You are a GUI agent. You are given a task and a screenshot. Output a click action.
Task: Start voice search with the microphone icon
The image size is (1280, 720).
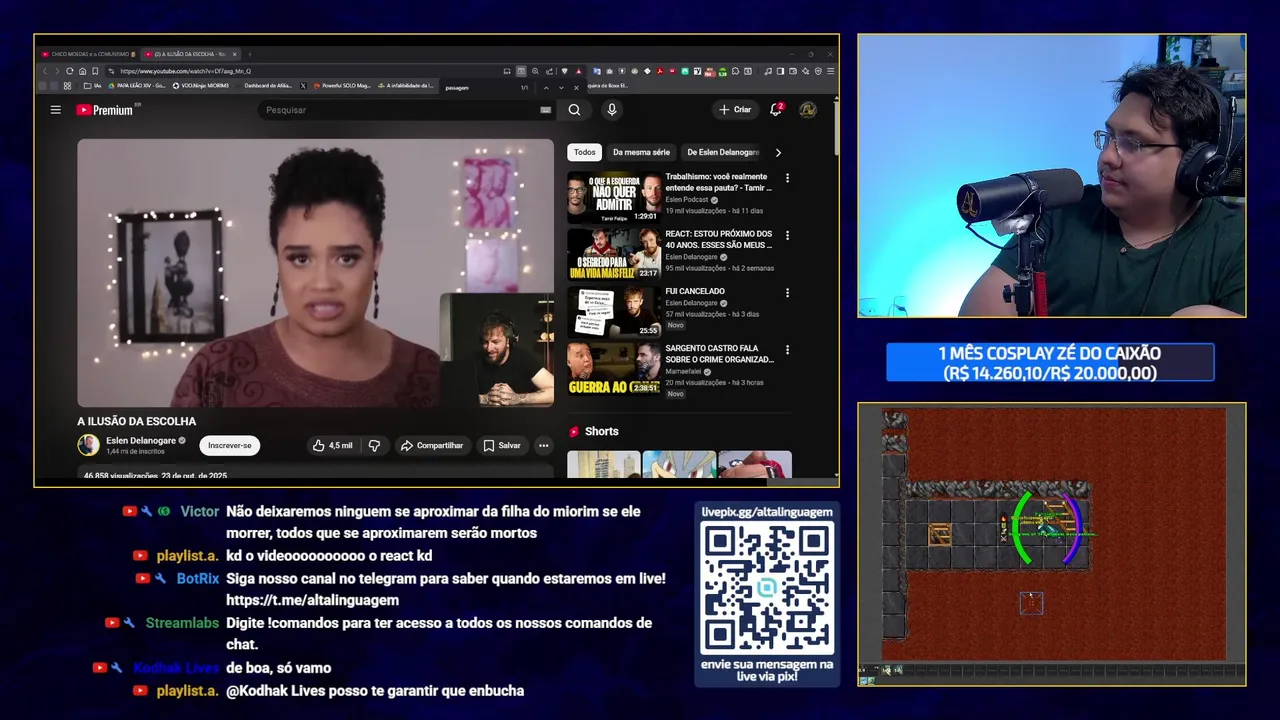(612, 110)
